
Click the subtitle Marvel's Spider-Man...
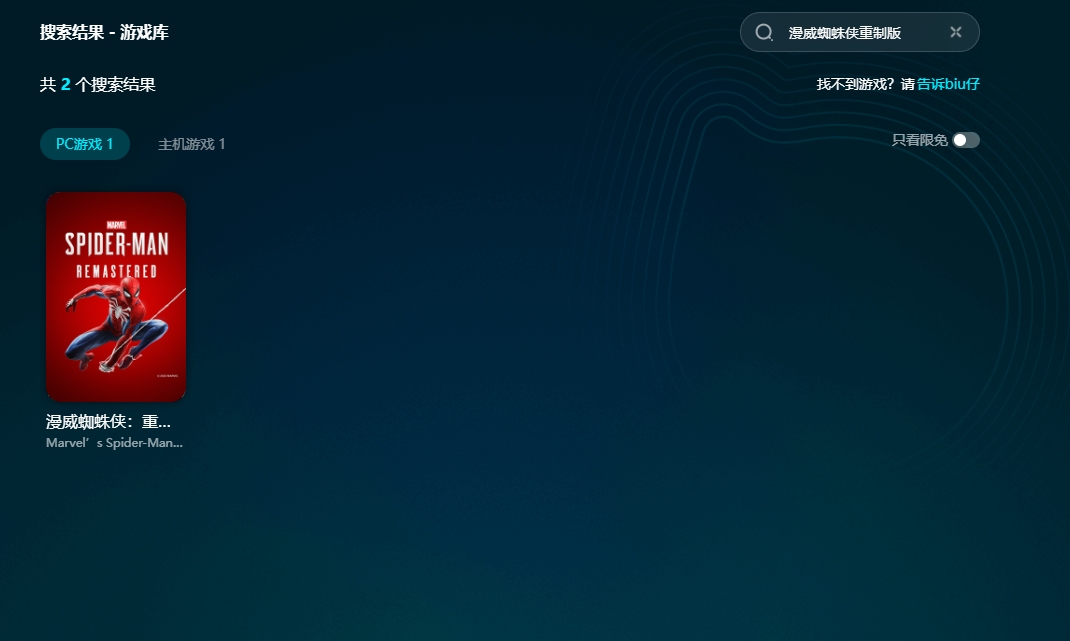114,442
